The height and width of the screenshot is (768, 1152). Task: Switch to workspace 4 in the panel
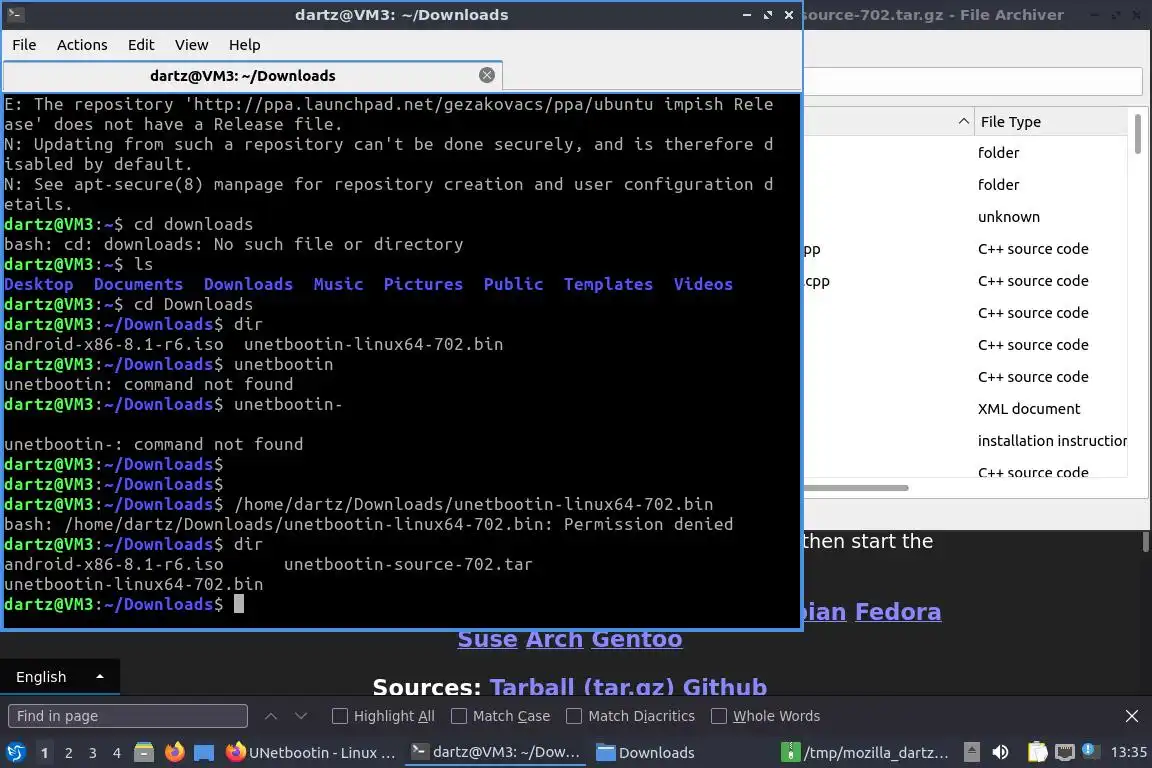pyautogui.click(x=117, y=753)
